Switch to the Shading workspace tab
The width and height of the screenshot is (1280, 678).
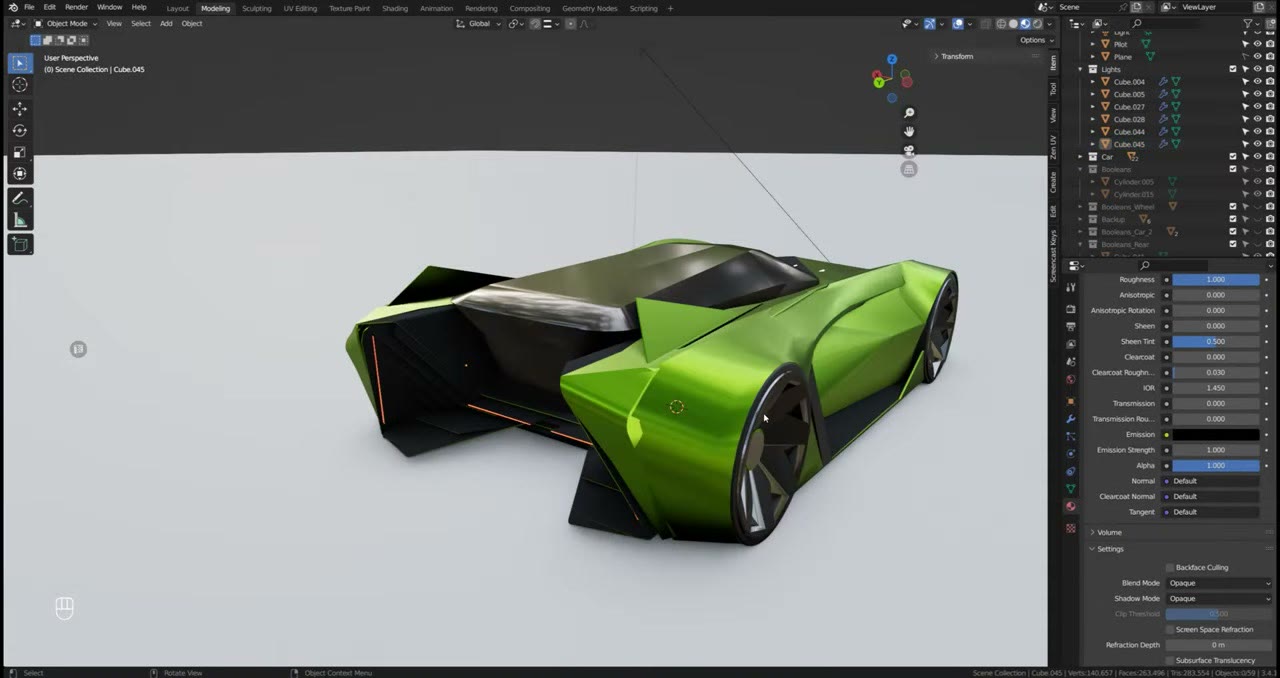pyautogui.click(x=395, y=8)
